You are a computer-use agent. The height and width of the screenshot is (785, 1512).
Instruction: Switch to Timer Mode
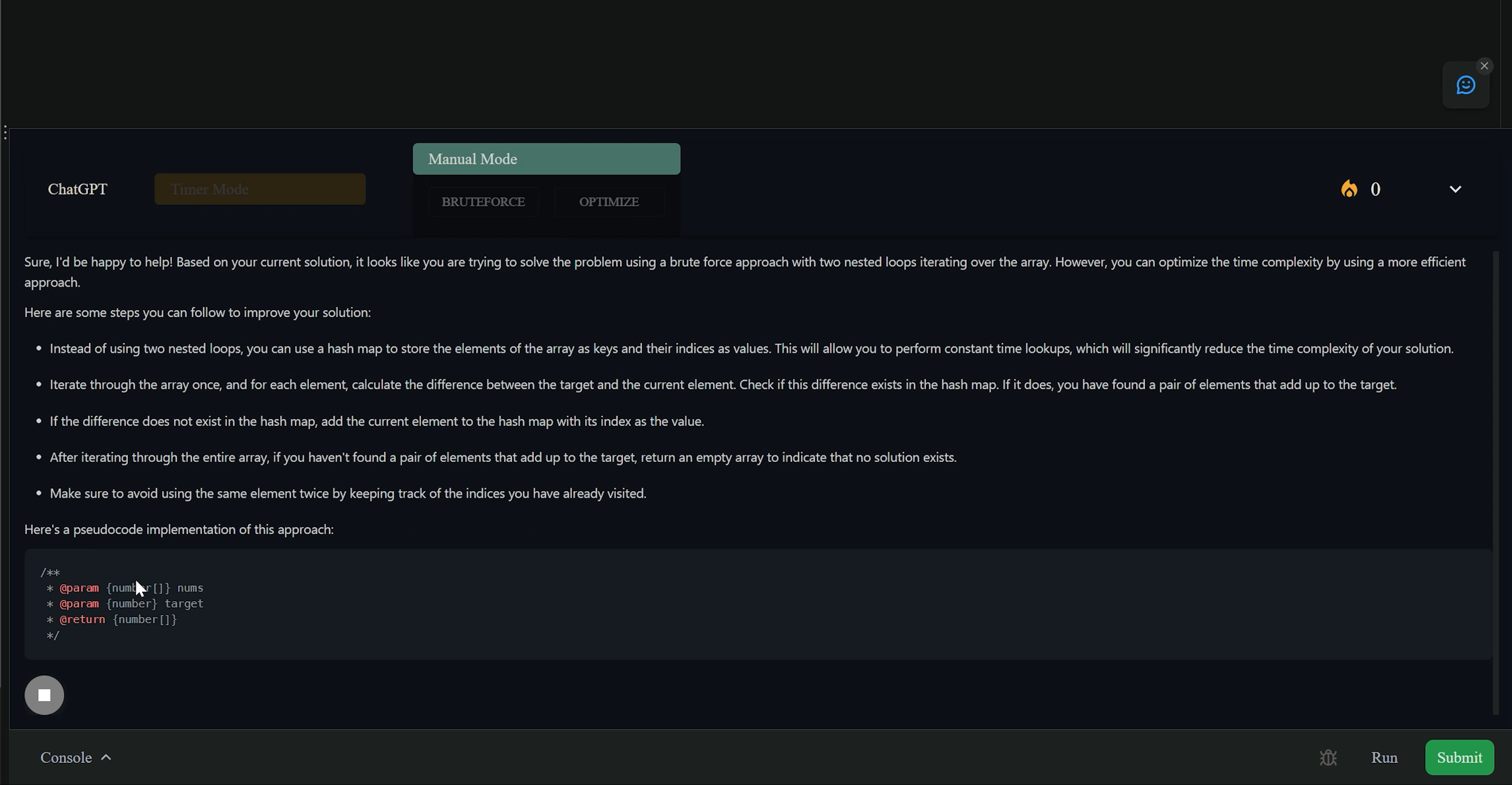click(260, 189)
